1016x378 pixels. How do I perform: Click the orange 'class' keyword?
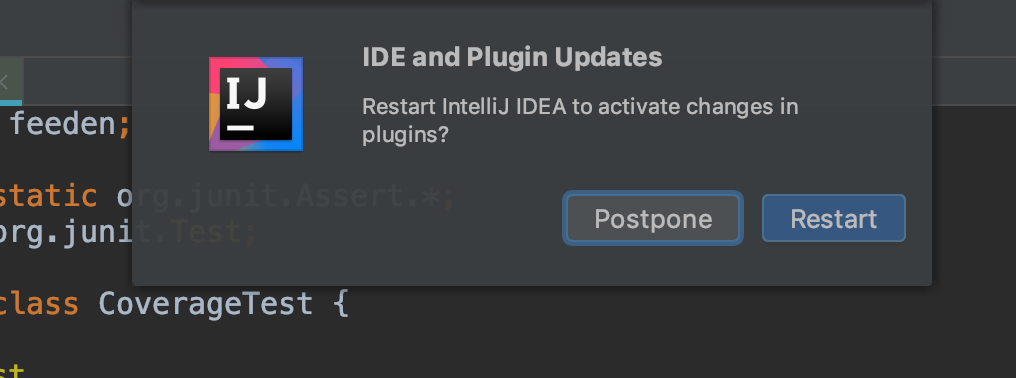click(x=39, y=303)
